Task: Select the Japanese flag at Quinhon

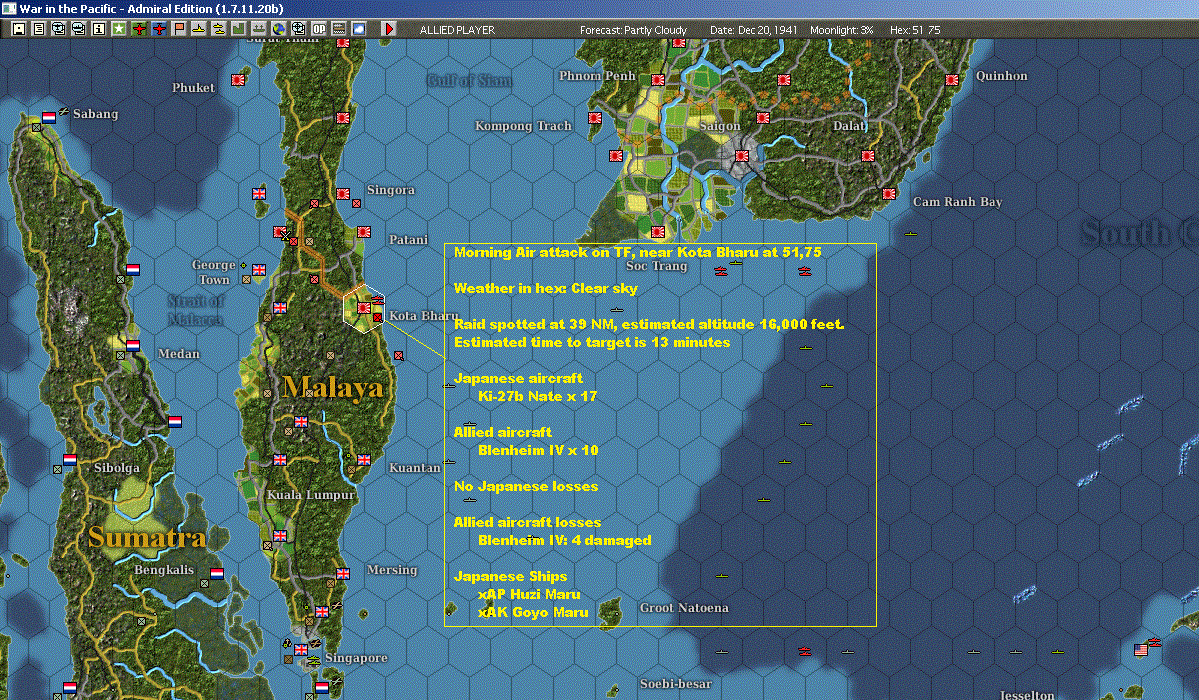Action: [x=952, y=80]
